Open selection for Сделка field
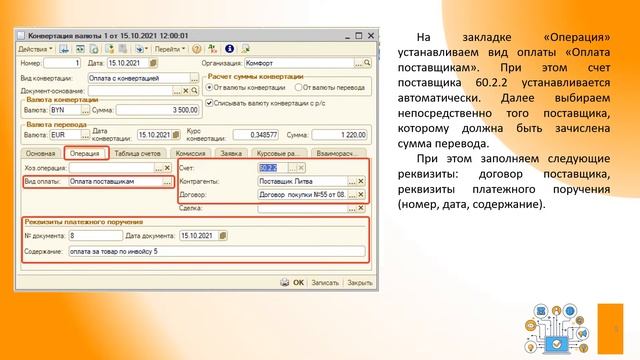 coord(352,208)
